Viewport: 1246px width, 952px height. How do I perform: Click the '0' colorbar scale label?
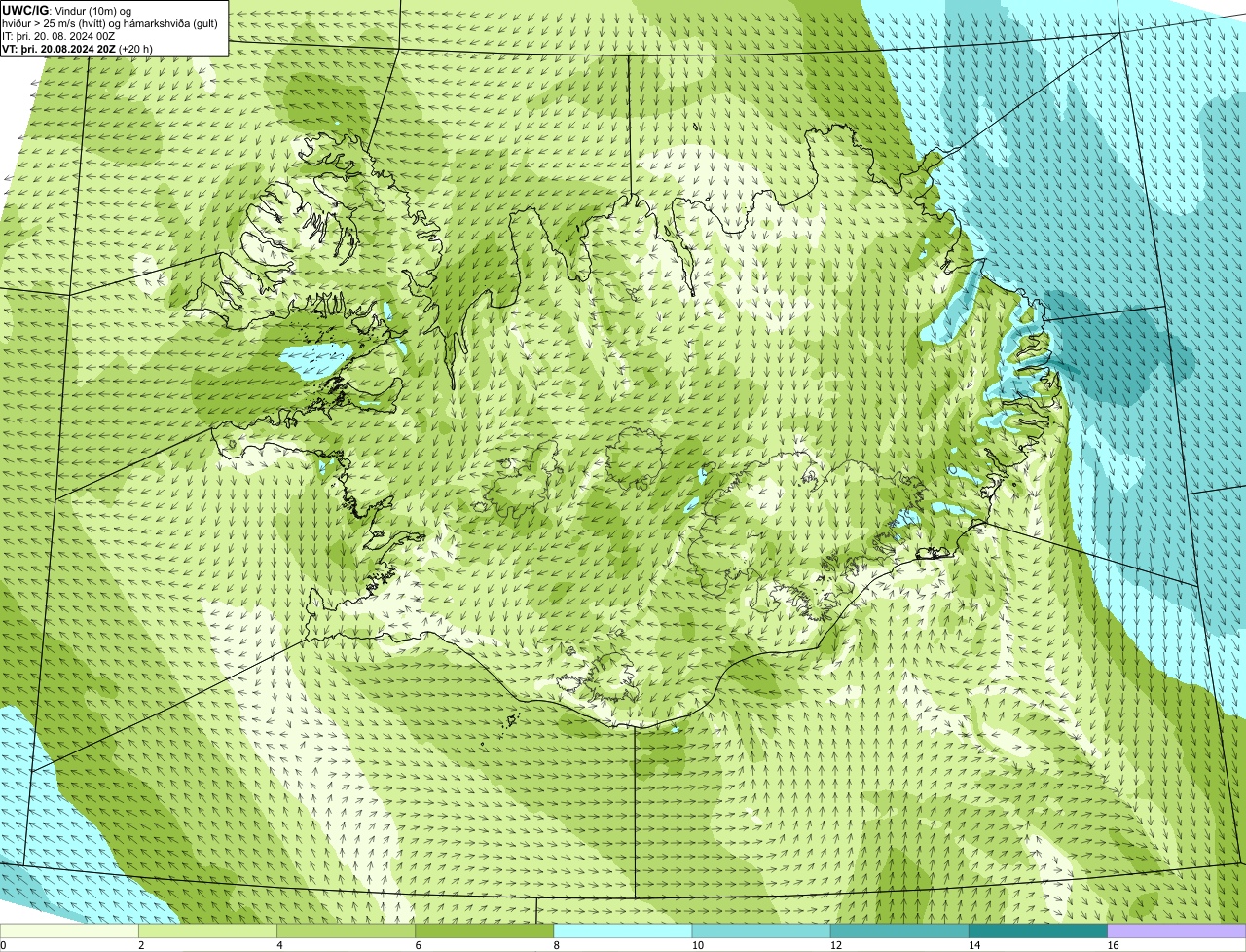click(x=3, y=945)
